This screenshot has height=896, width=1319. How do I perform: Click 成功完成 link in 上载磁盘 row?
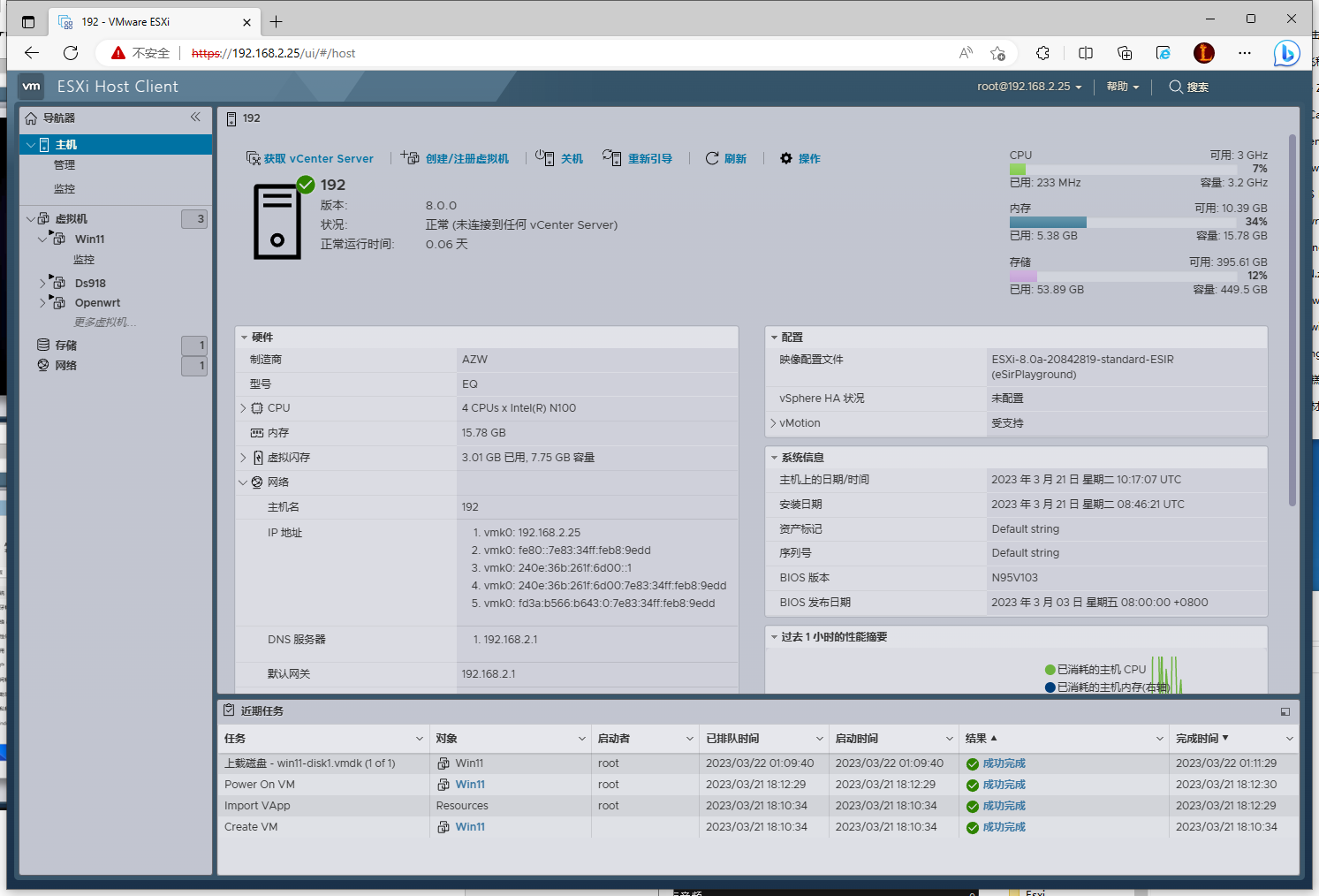point(1004,763)
